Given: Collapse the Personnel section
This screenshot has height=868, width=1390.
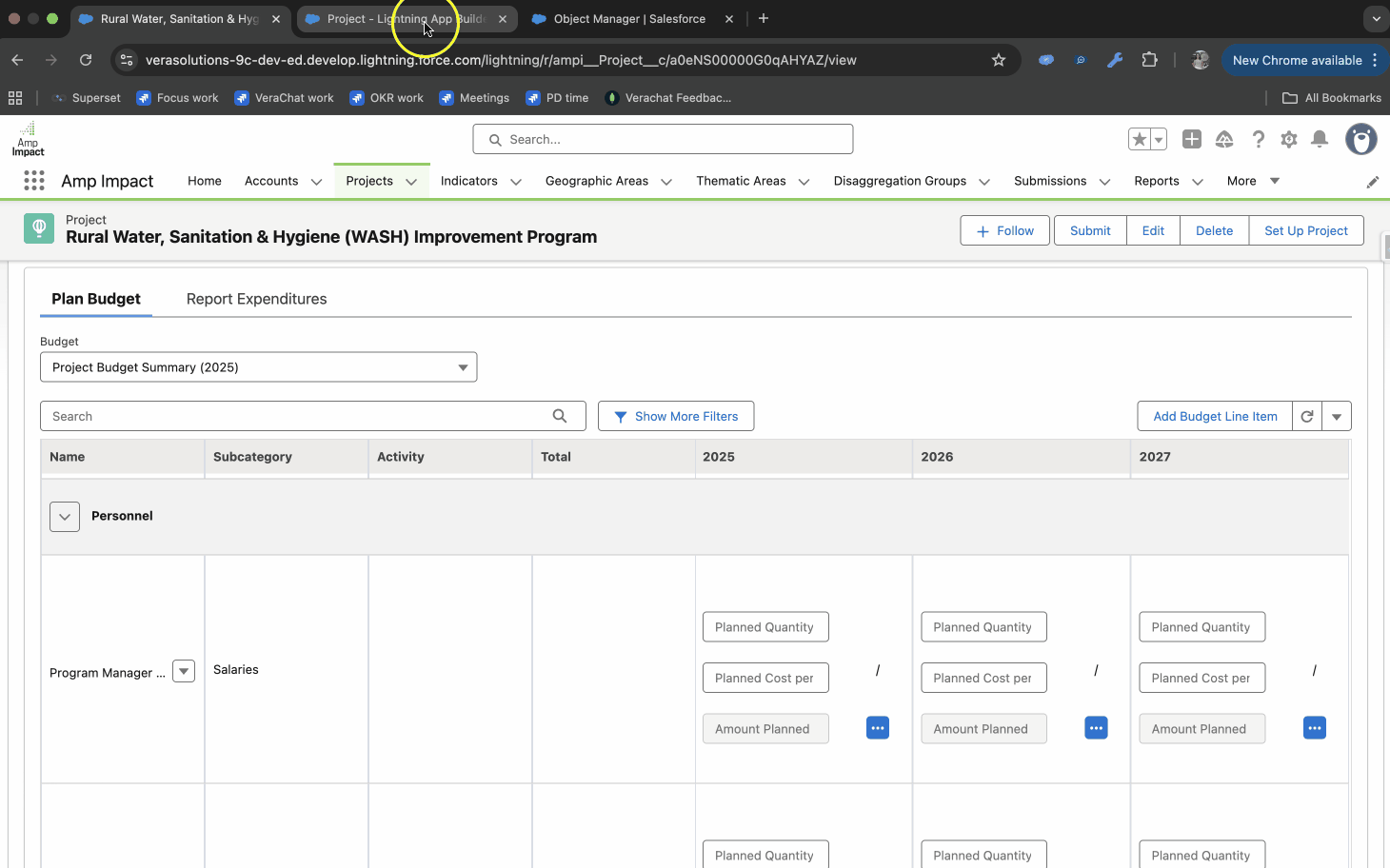Looking at the screenshot, I should (x=65, y=517).
